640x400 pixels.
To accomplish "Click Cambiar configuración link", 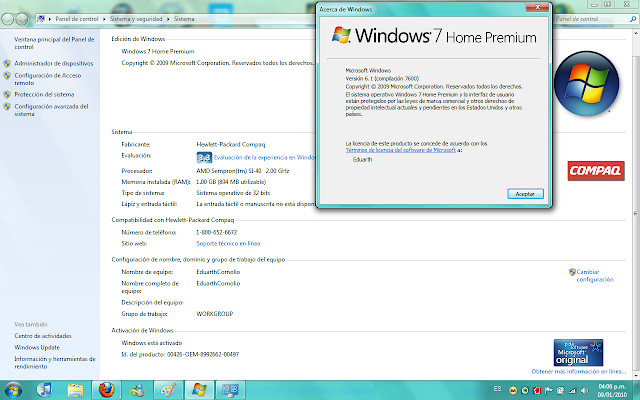I will [x=595, y=276].
